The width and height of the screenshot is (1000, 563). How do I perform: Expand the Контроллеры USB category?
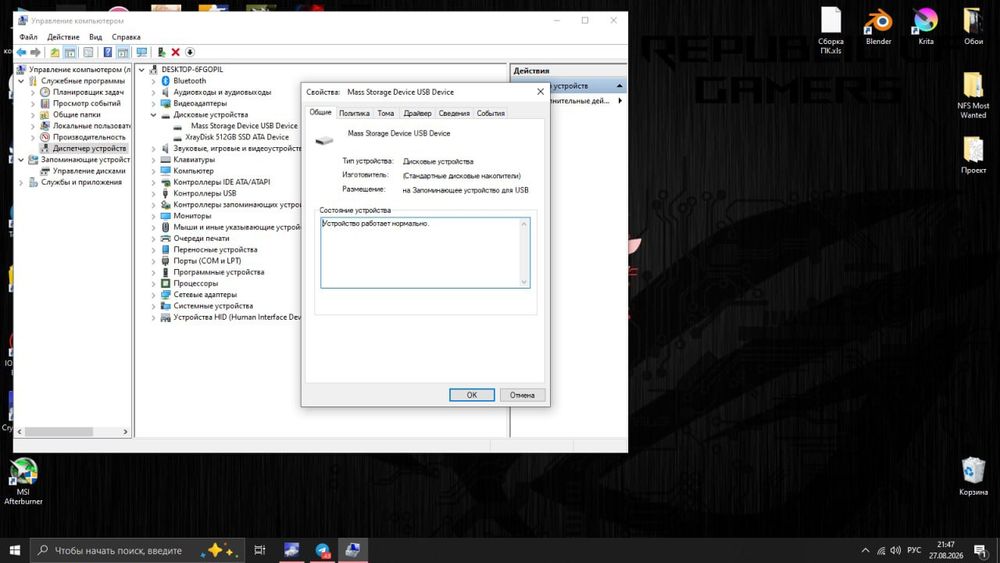[154, 194]
